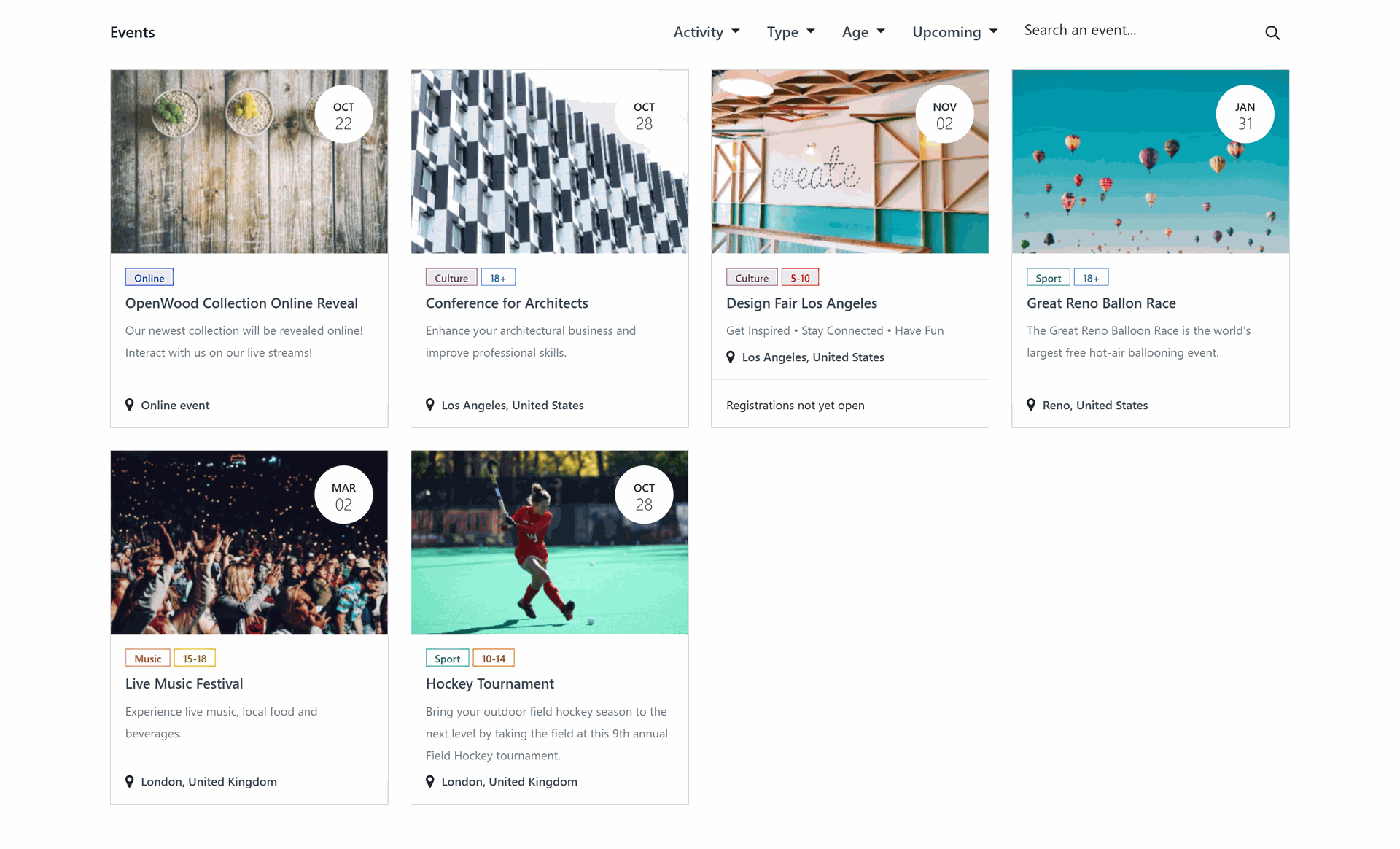Viewport: 1400px width, 849px height.
Task: Open the Hockey Tournament player image
Action: pyautogui.click(x=550, y=543)
